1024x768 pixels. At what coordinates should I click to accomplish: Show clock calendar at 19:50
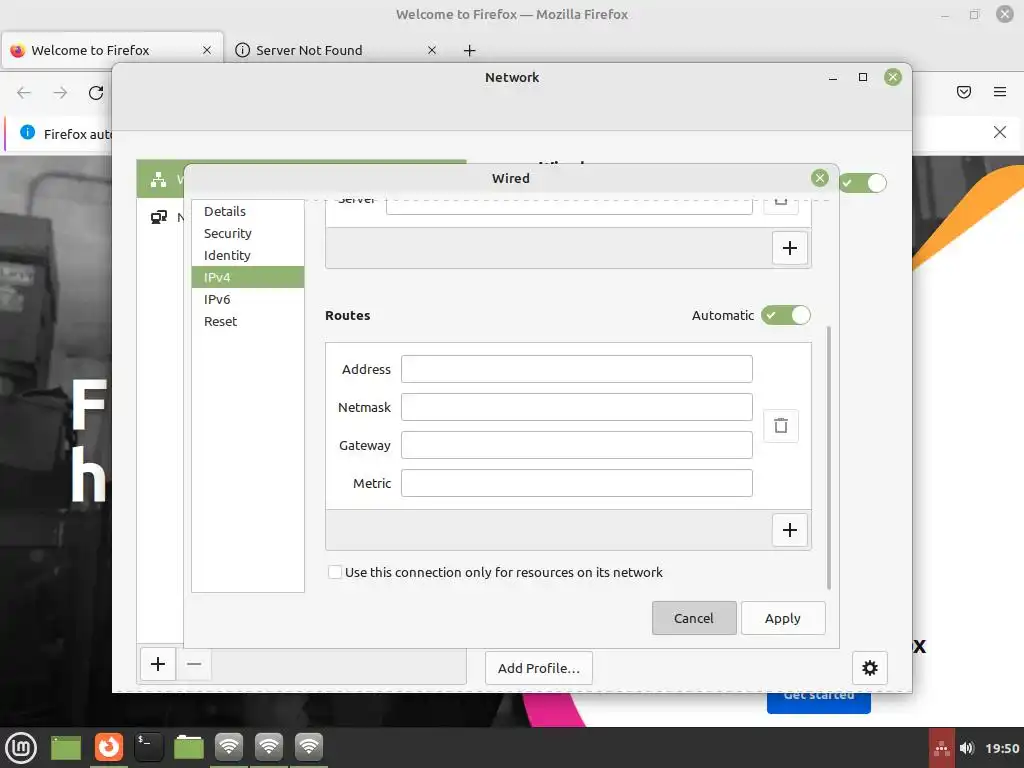pyautogui.click(x=1002, y=748)
